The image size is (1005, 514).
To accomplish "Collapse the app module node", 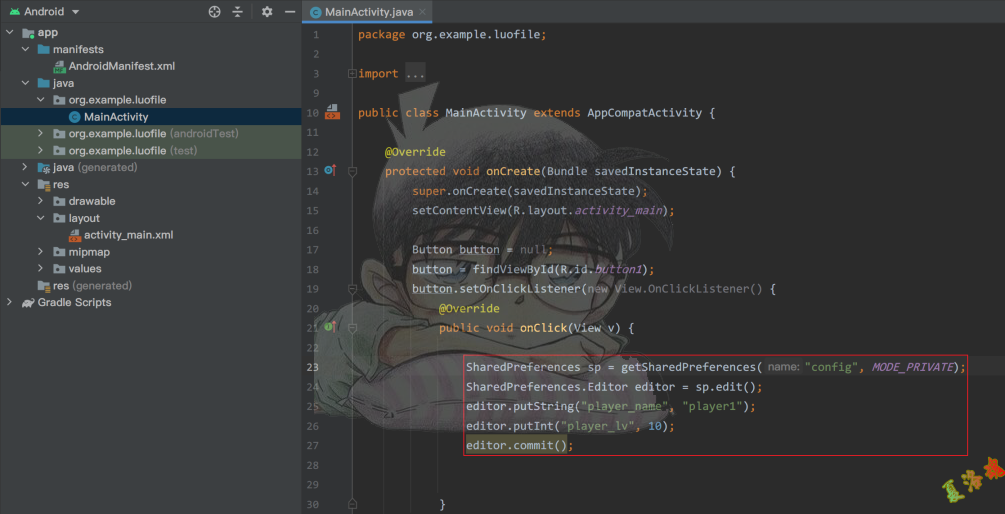I will click(x=10, y=32).
